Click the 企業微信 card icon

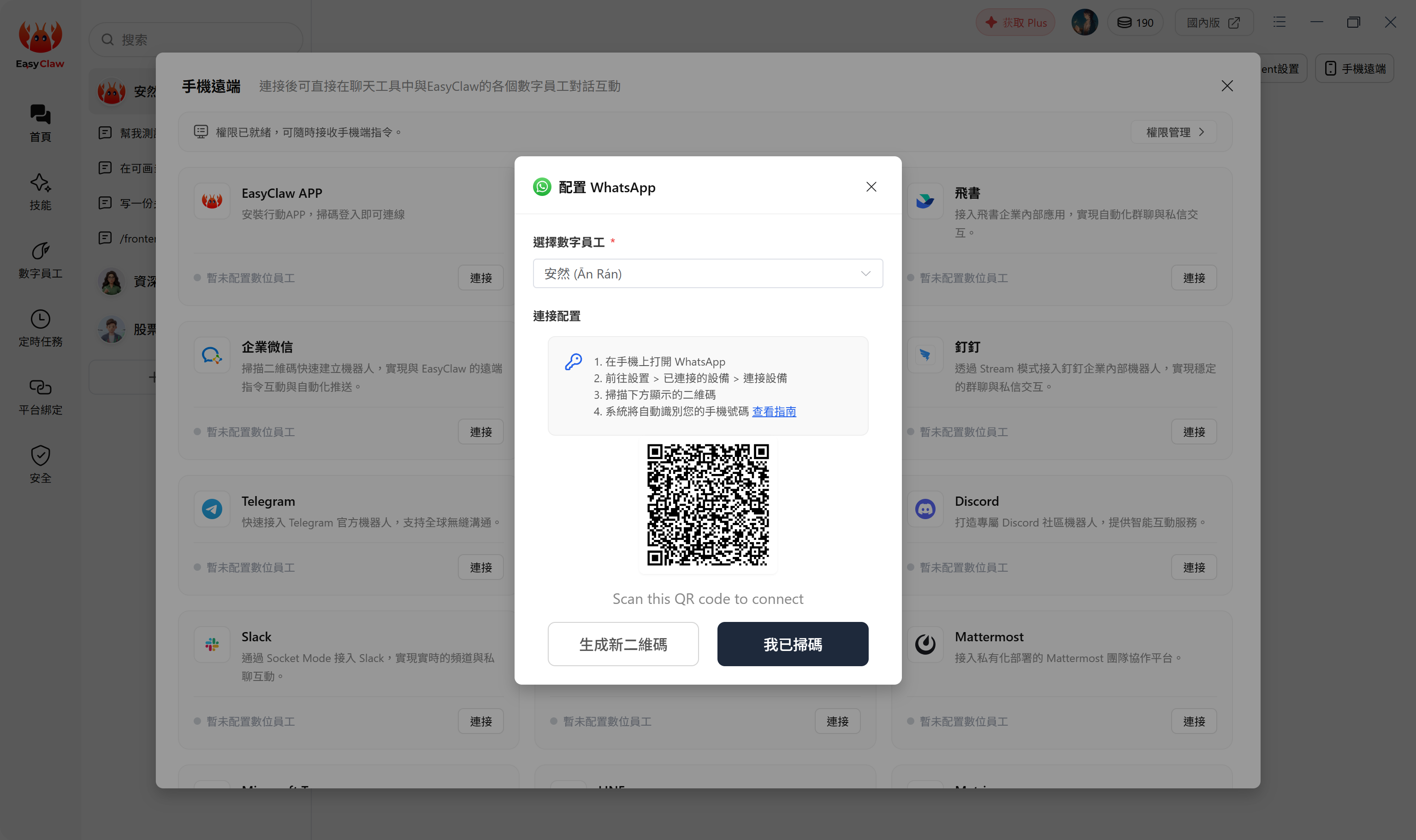click(212, 355)
